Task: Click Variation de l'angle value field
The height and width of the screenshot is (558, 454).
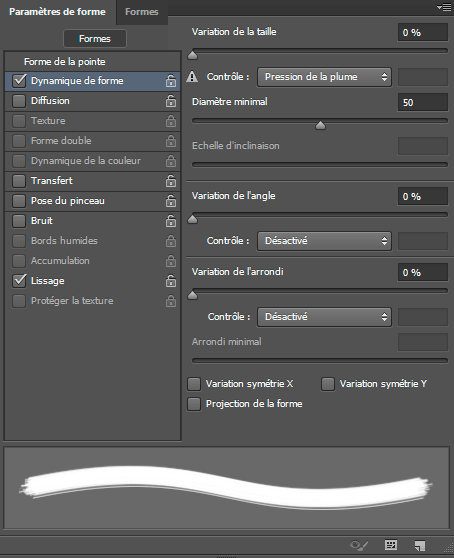Action: coord(423,196)
